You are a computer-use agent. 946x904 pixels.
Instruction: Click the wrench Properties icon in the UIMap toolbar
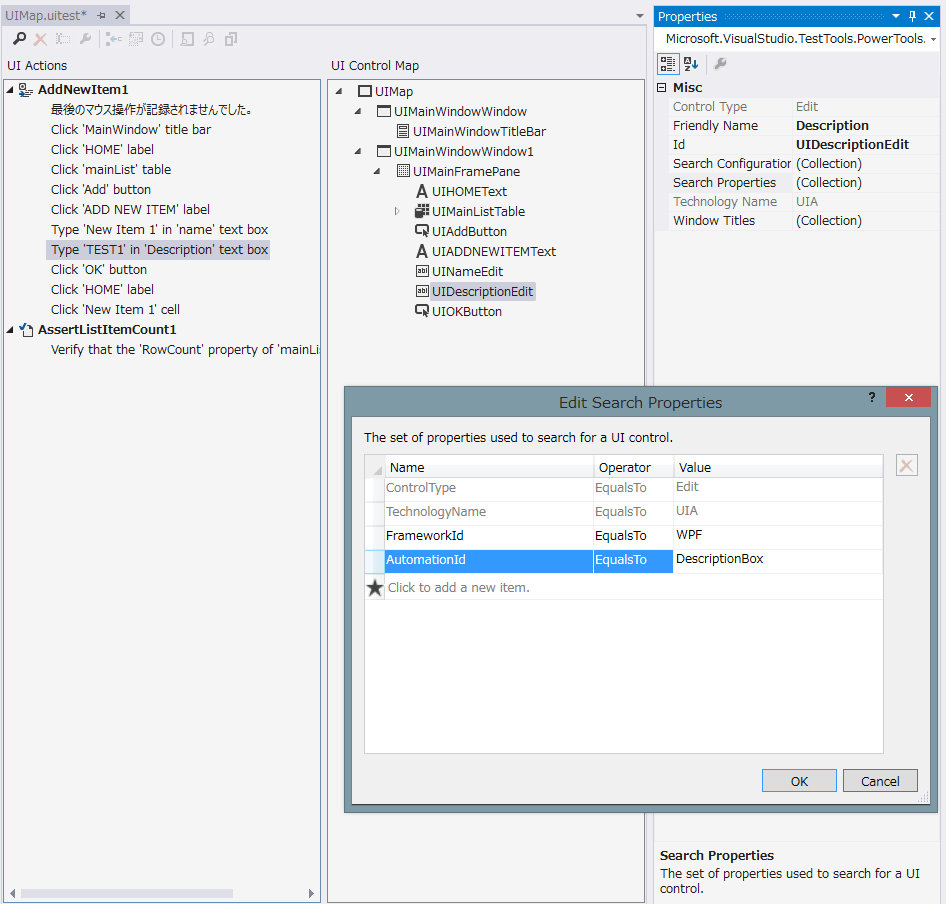(x=85, y=39)
